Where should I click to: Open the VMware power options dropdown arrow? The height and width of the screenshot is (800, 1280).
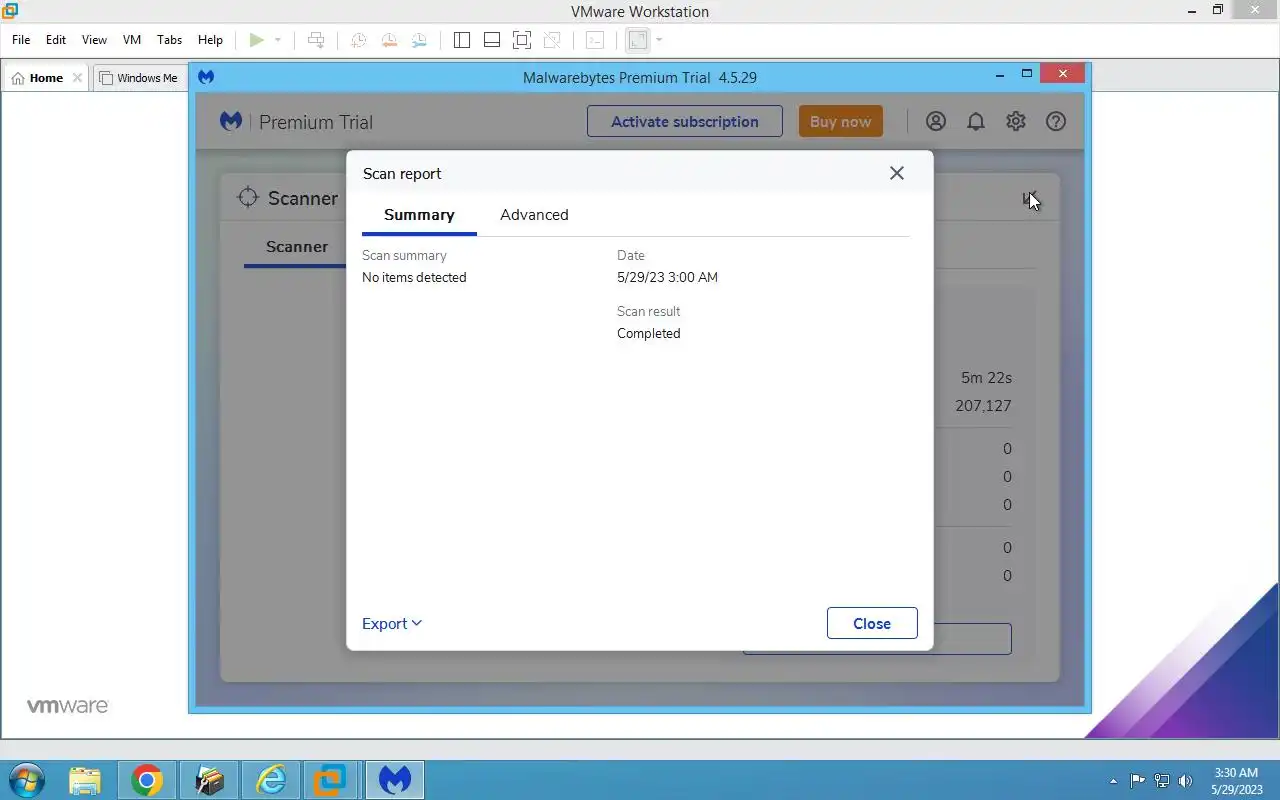(278, 40)
